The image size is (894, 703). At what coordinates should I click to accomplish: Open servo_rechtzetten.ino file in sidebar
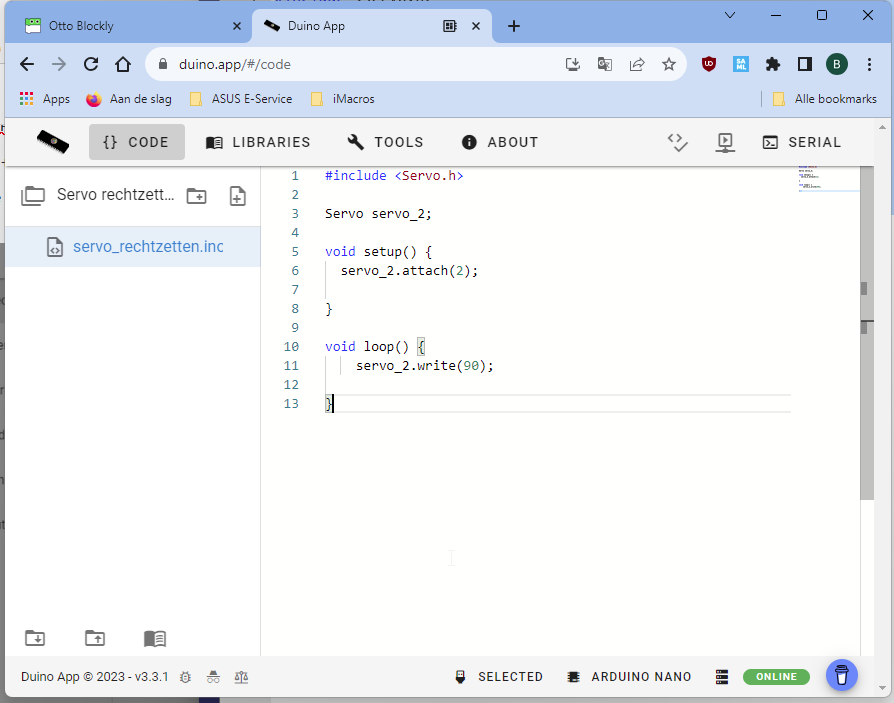[147, 247]
